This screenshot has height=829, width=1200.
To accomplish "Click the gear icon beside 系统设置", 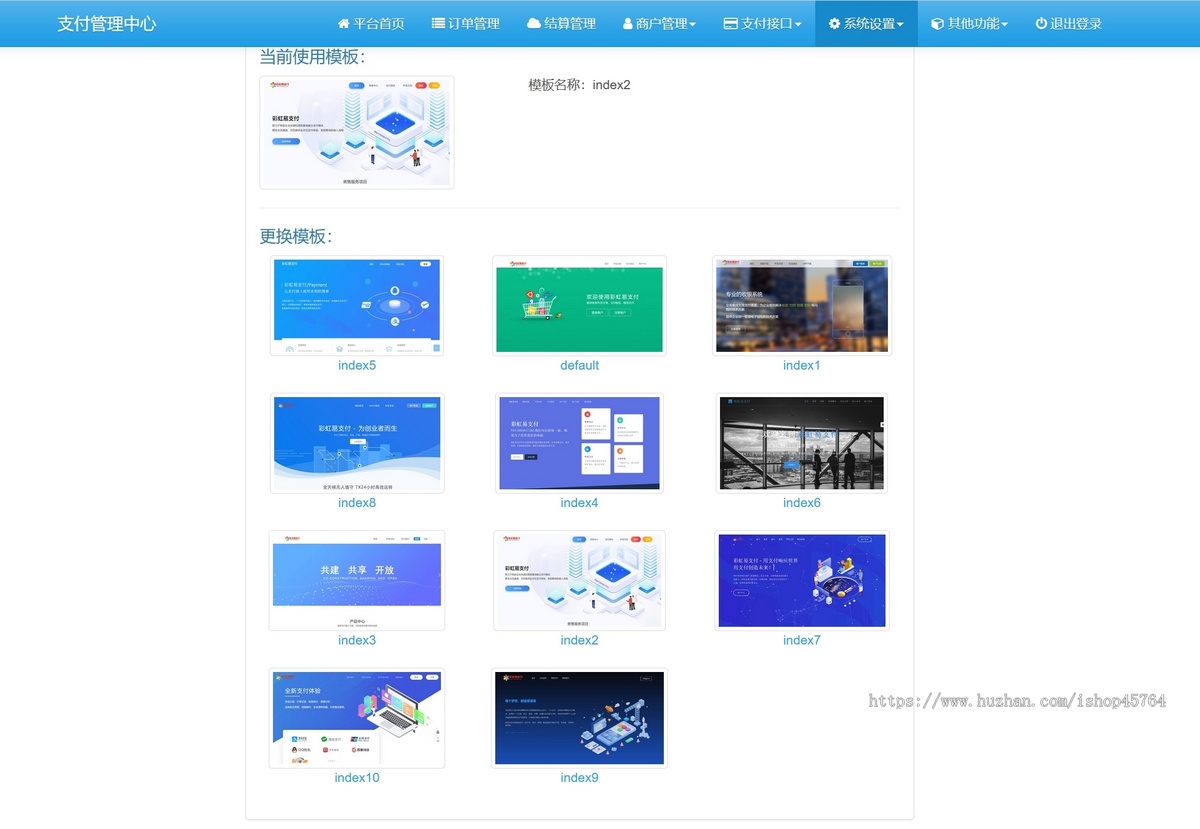I will pos(834,23).
